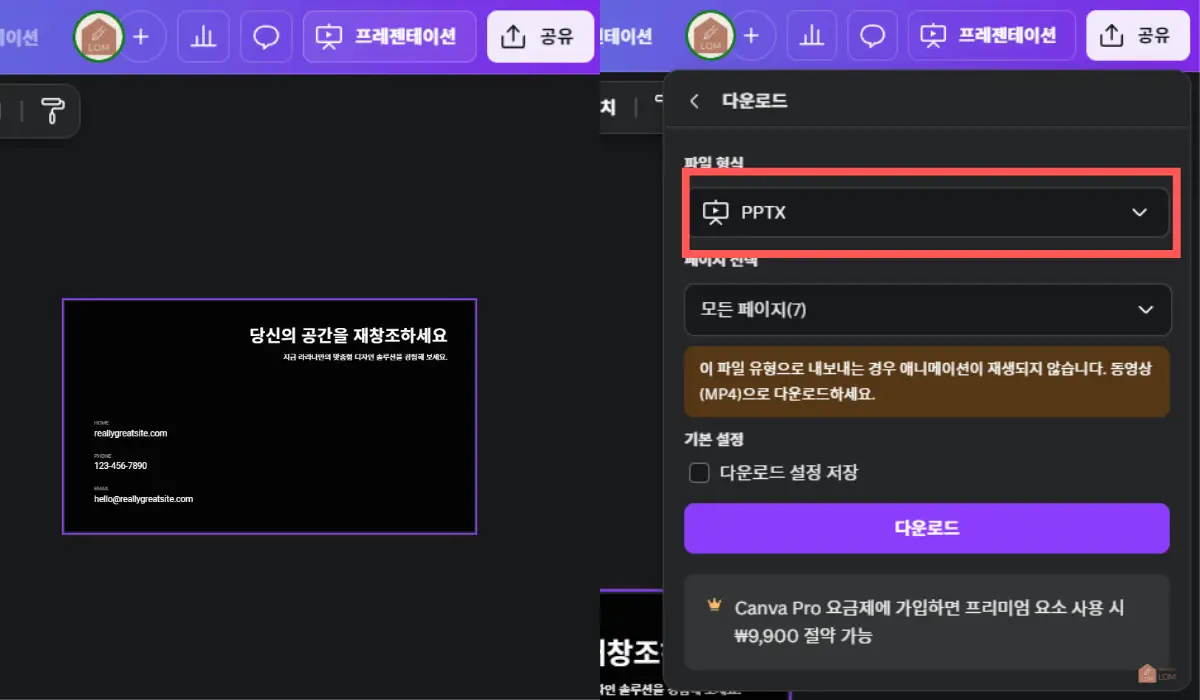Image resolution: width=1200 pixels, height=700 pixels.
Task: Open the PPTX file format dropdown
Action: tap(927, 212)
